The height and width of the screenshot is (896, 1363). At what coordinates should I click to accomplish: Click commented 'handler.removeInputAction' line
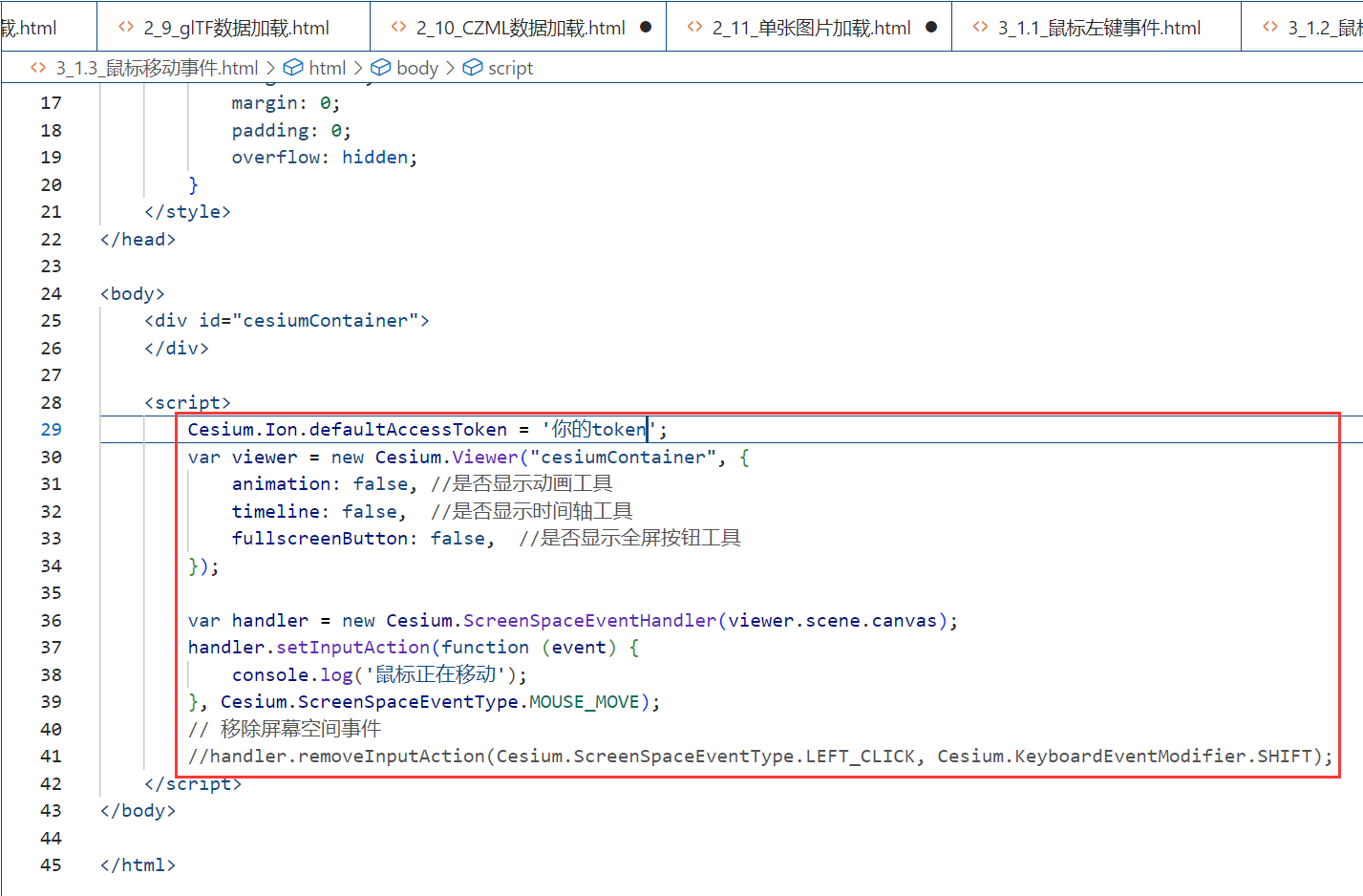point(760,757)
